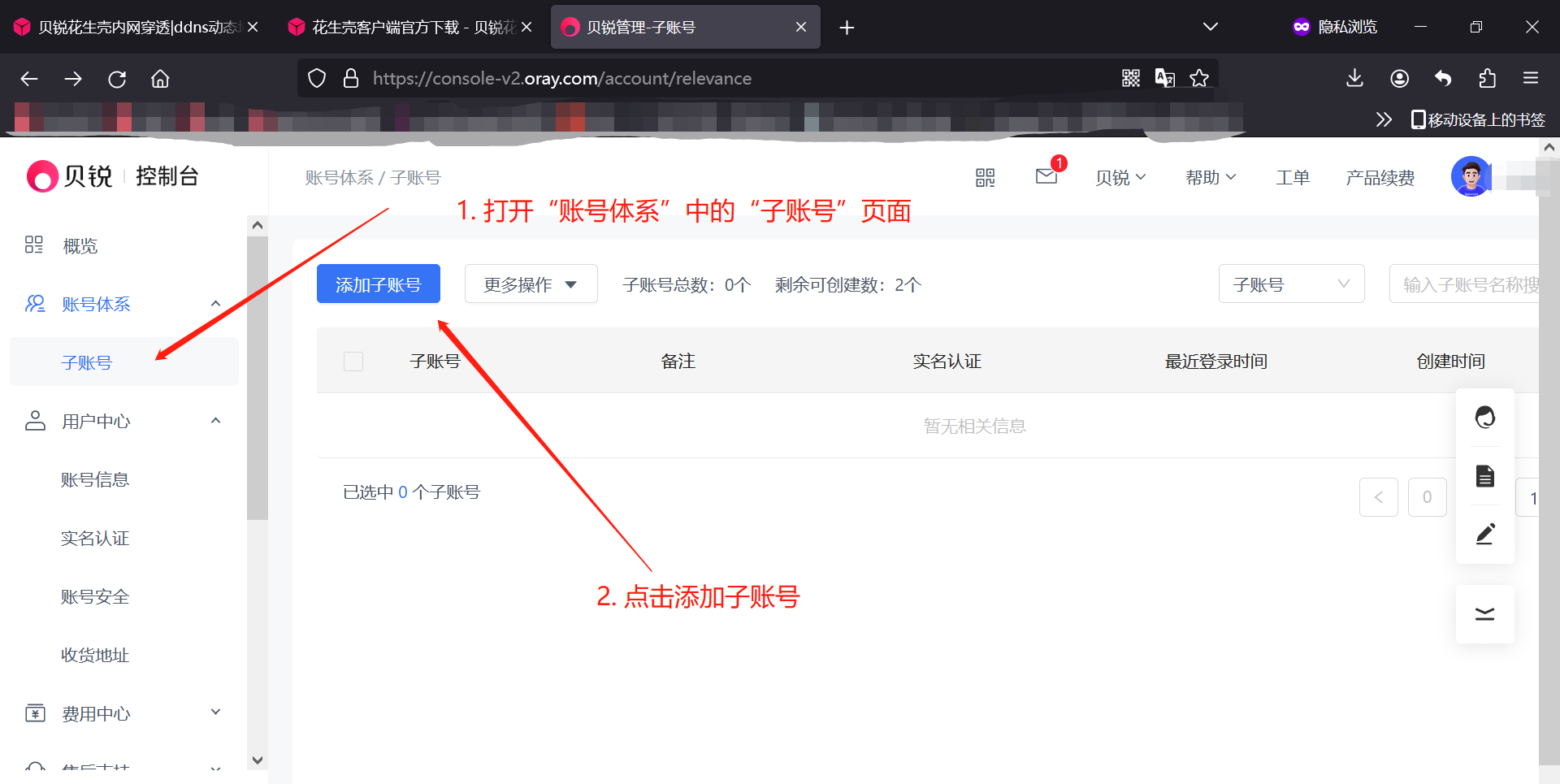
Task: Open the shield tracking protection icon
Action: (317, 78)
